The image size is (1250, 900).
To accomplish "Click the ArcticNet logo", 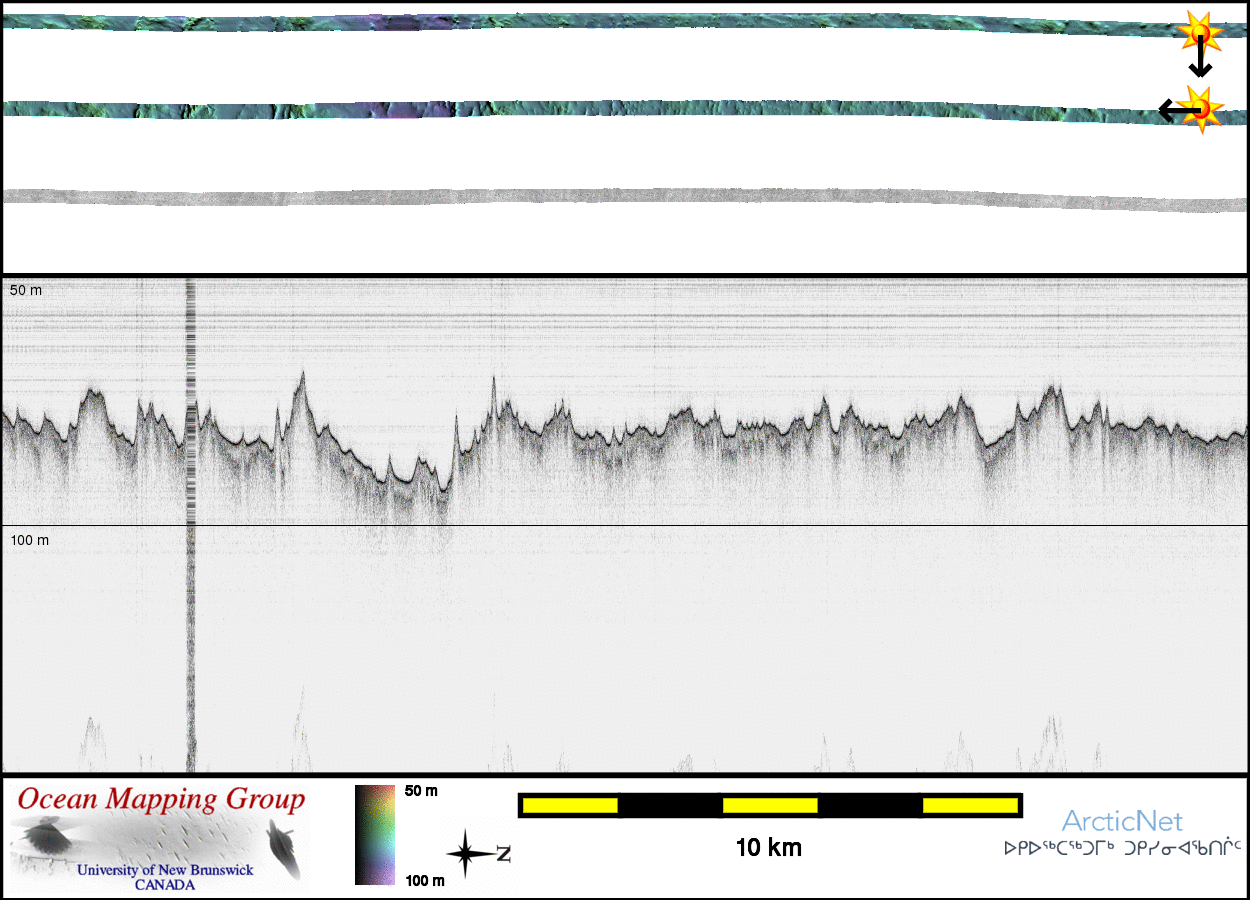I will coord(1122,822).
